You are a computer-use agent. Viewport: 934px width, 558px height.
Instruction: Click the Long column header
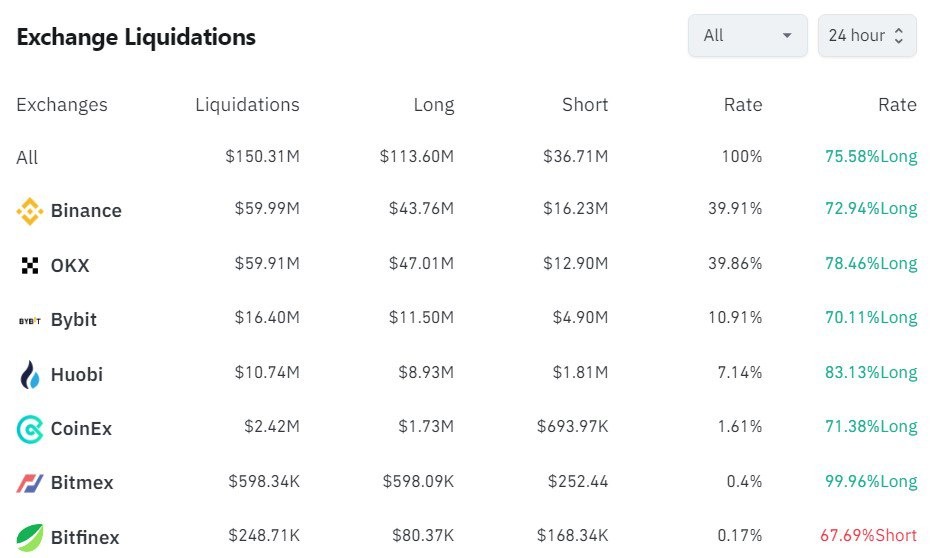pos(433,105)
